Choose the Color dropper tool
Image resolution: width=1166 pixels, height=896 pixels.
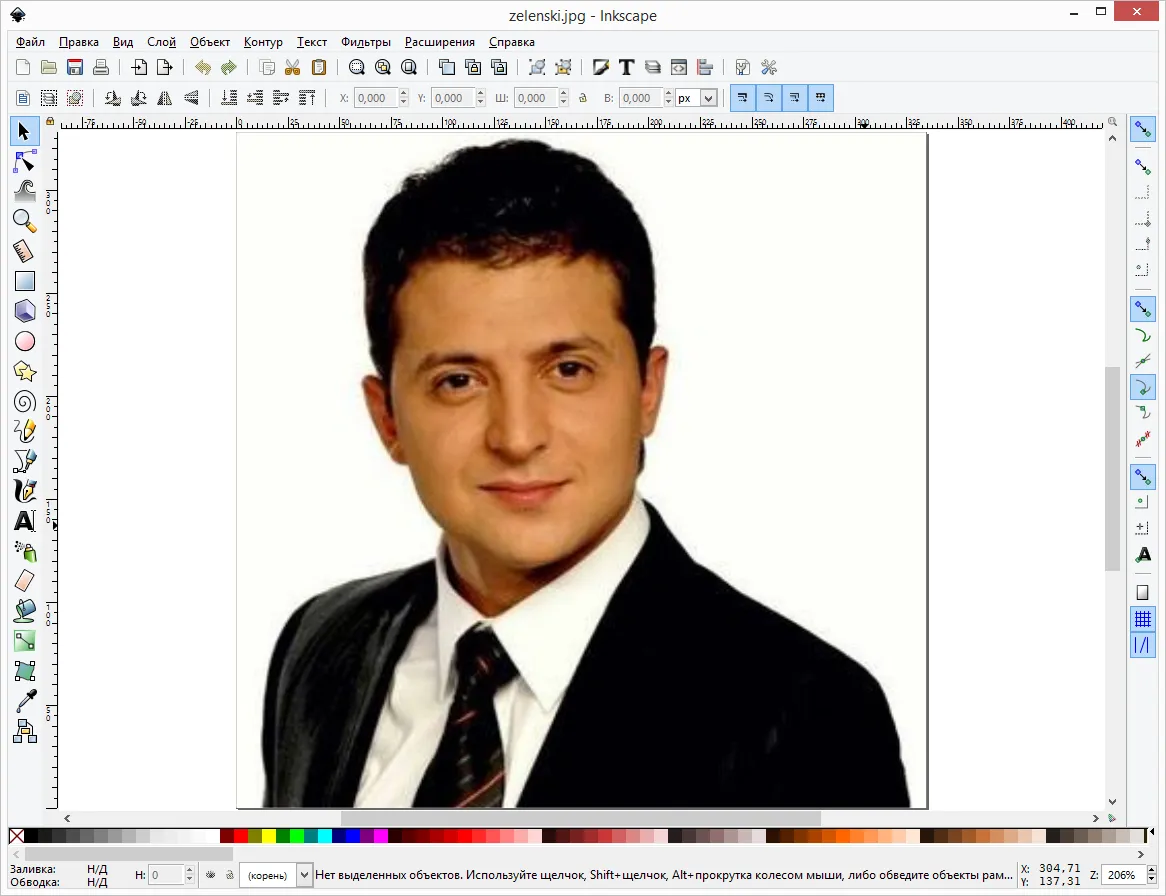coord(24,700)
